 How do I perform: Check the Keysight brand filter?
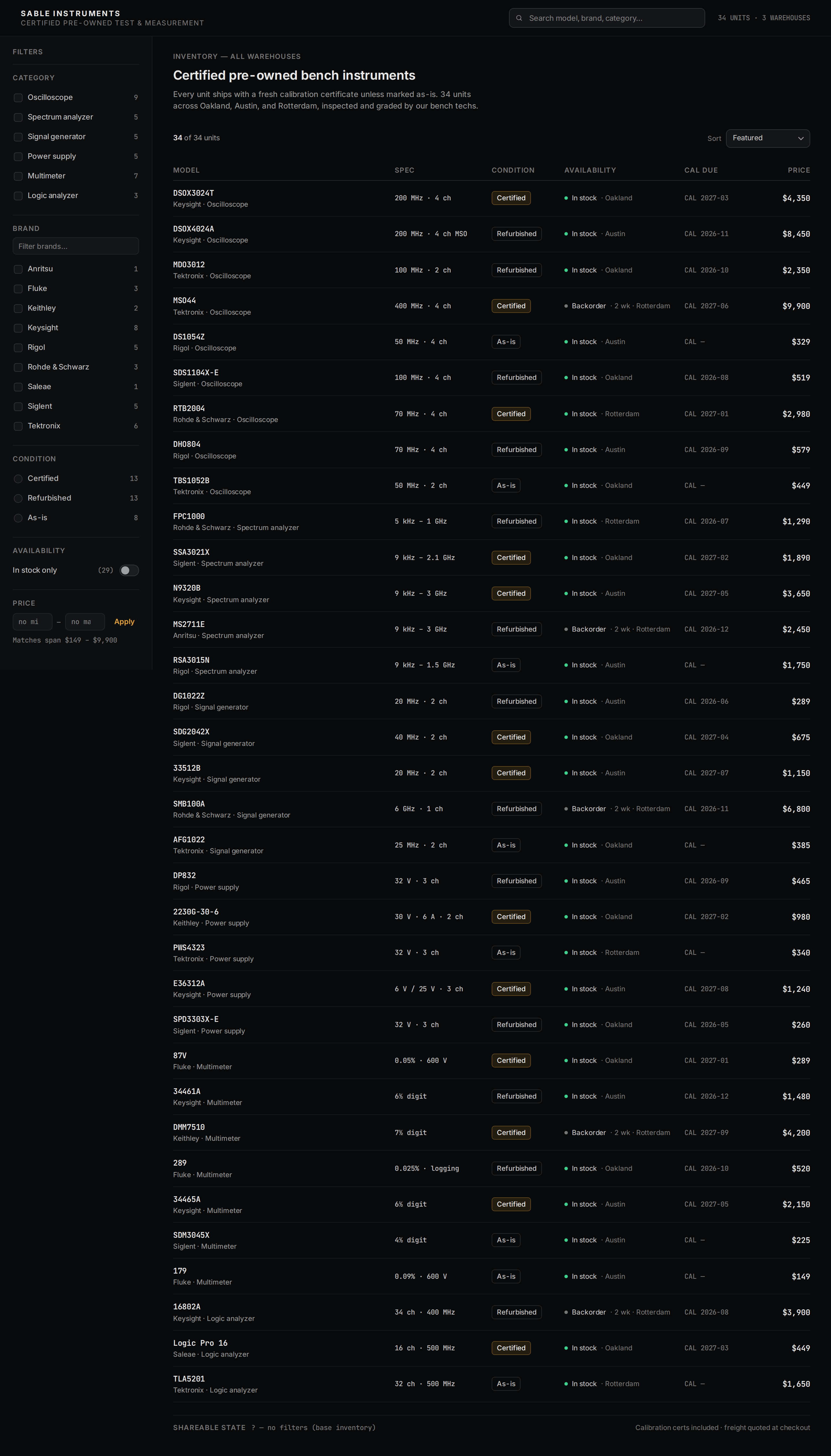pos(18,328)
